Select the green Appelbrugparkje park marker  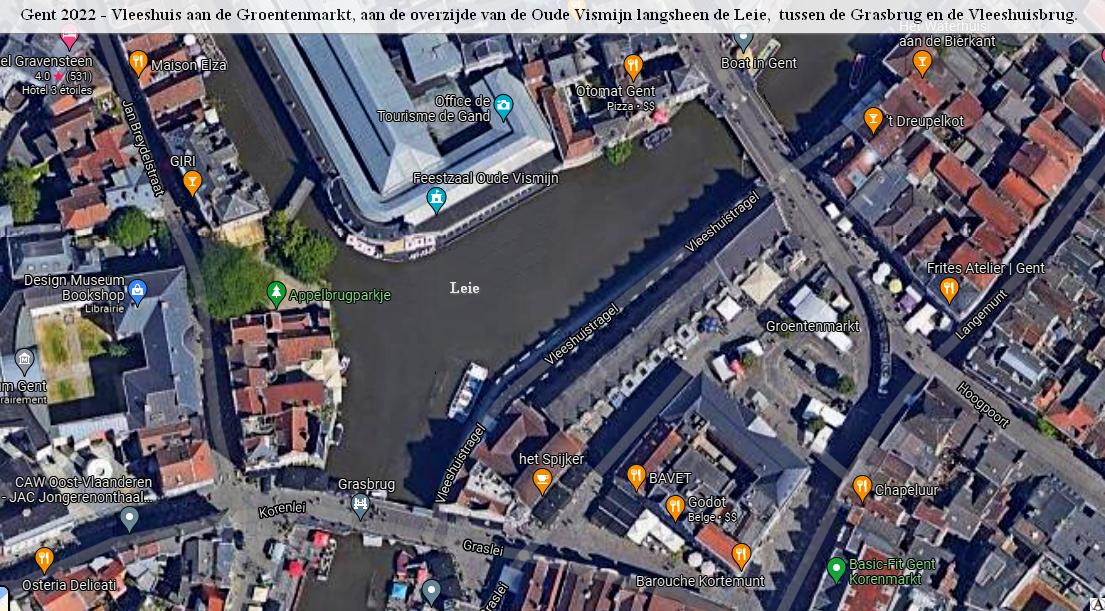click(x=277, y=293)
